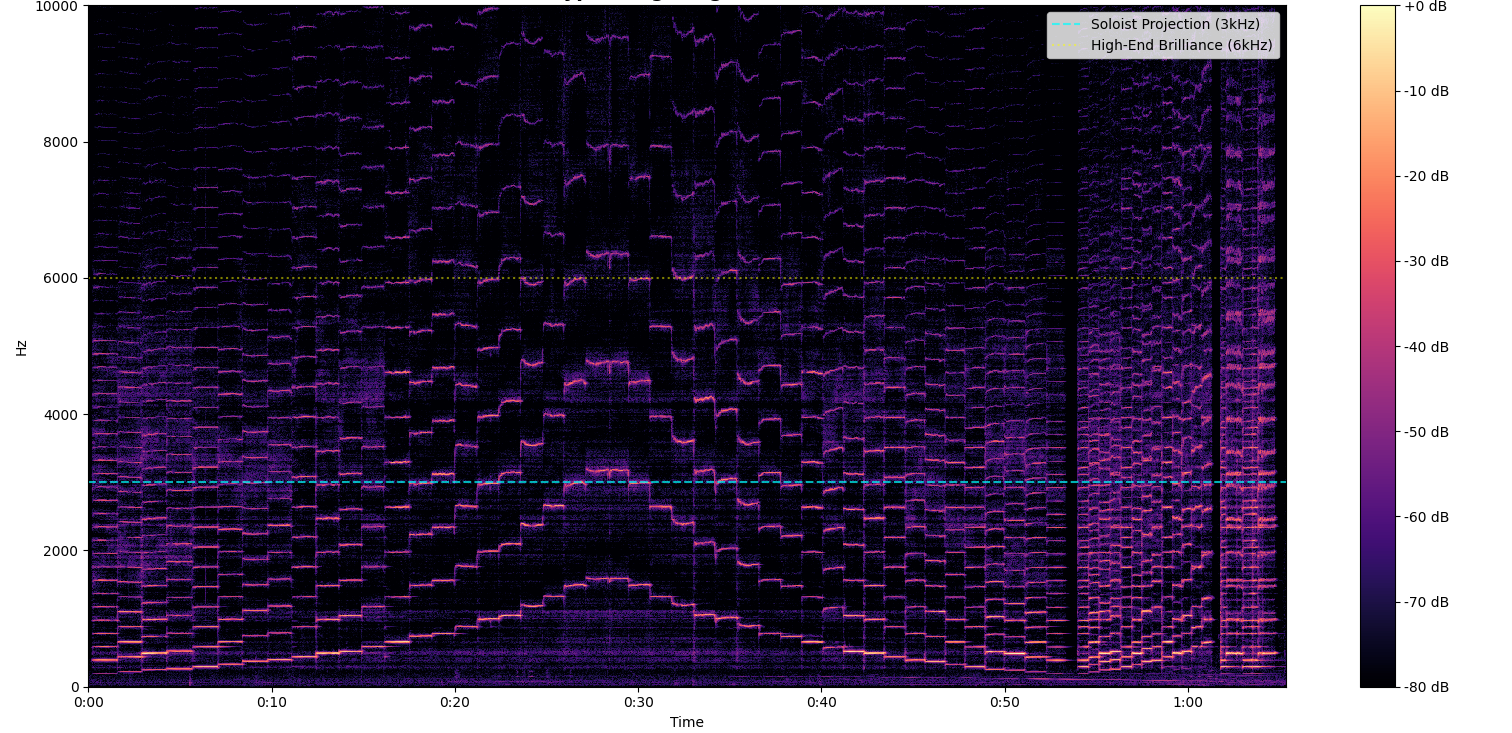Click the 2000 Hz y-axis tick label

[62, 551]
